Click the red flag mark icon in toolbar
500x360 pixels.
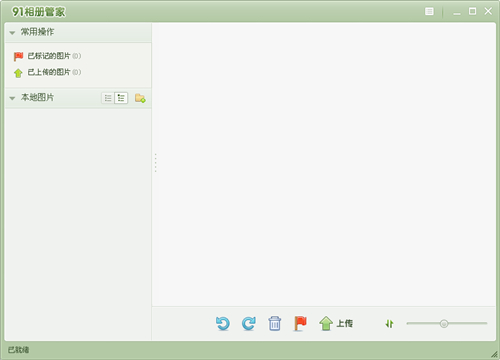click(300, 323)
